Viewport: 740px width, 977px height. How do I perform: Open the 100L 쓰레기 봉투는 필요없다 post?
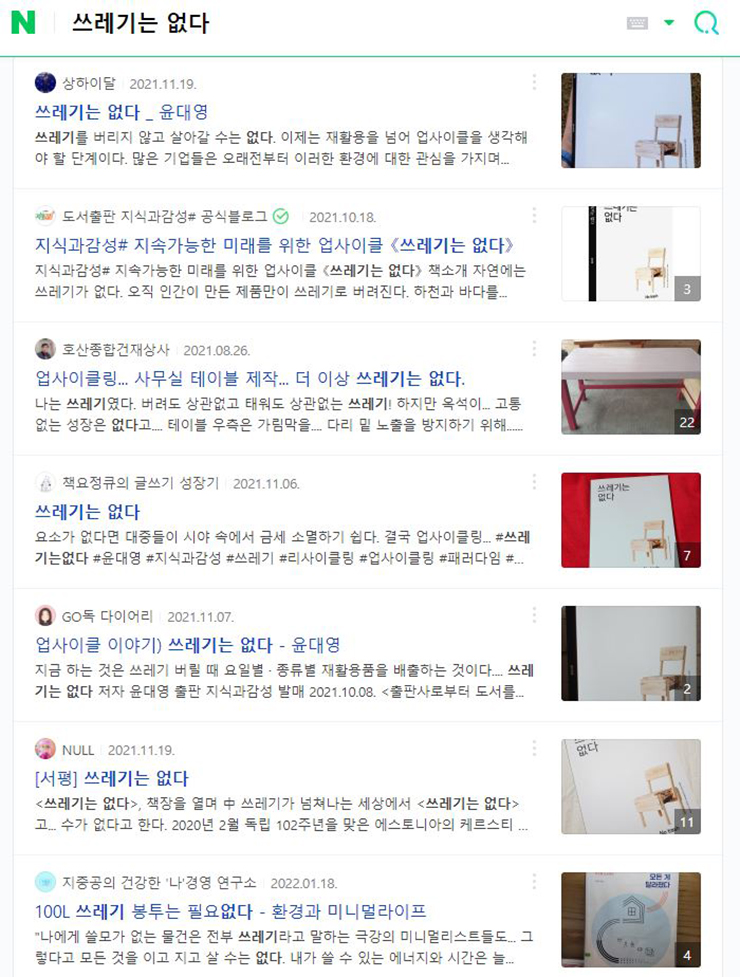pos(230,912)
